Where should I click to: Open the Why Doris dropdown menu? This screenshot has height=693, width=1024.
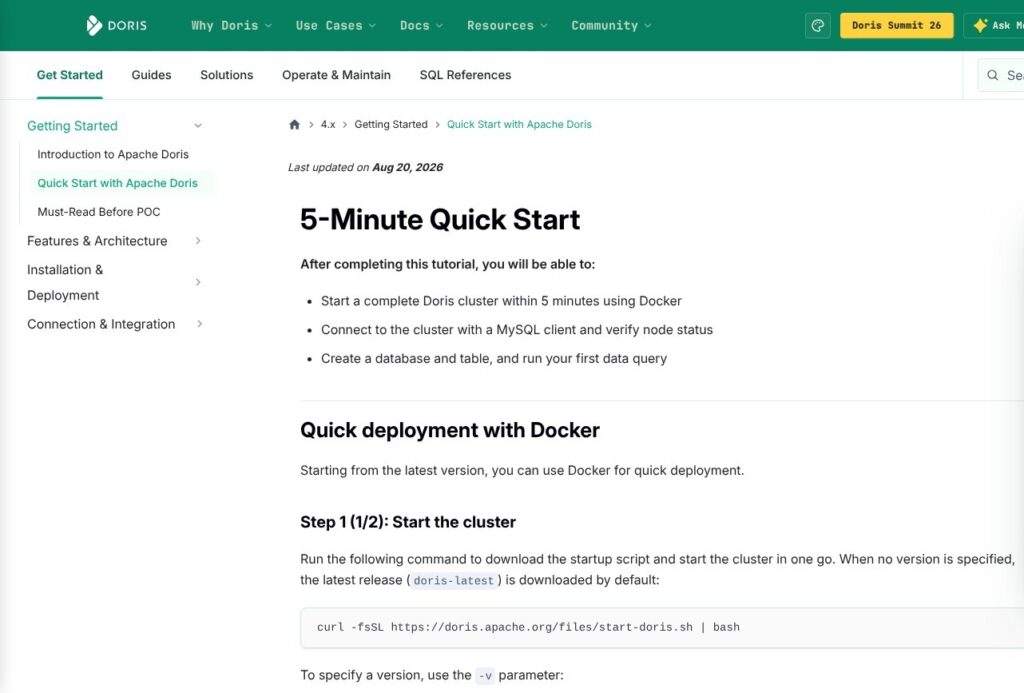tap(231, 25)
